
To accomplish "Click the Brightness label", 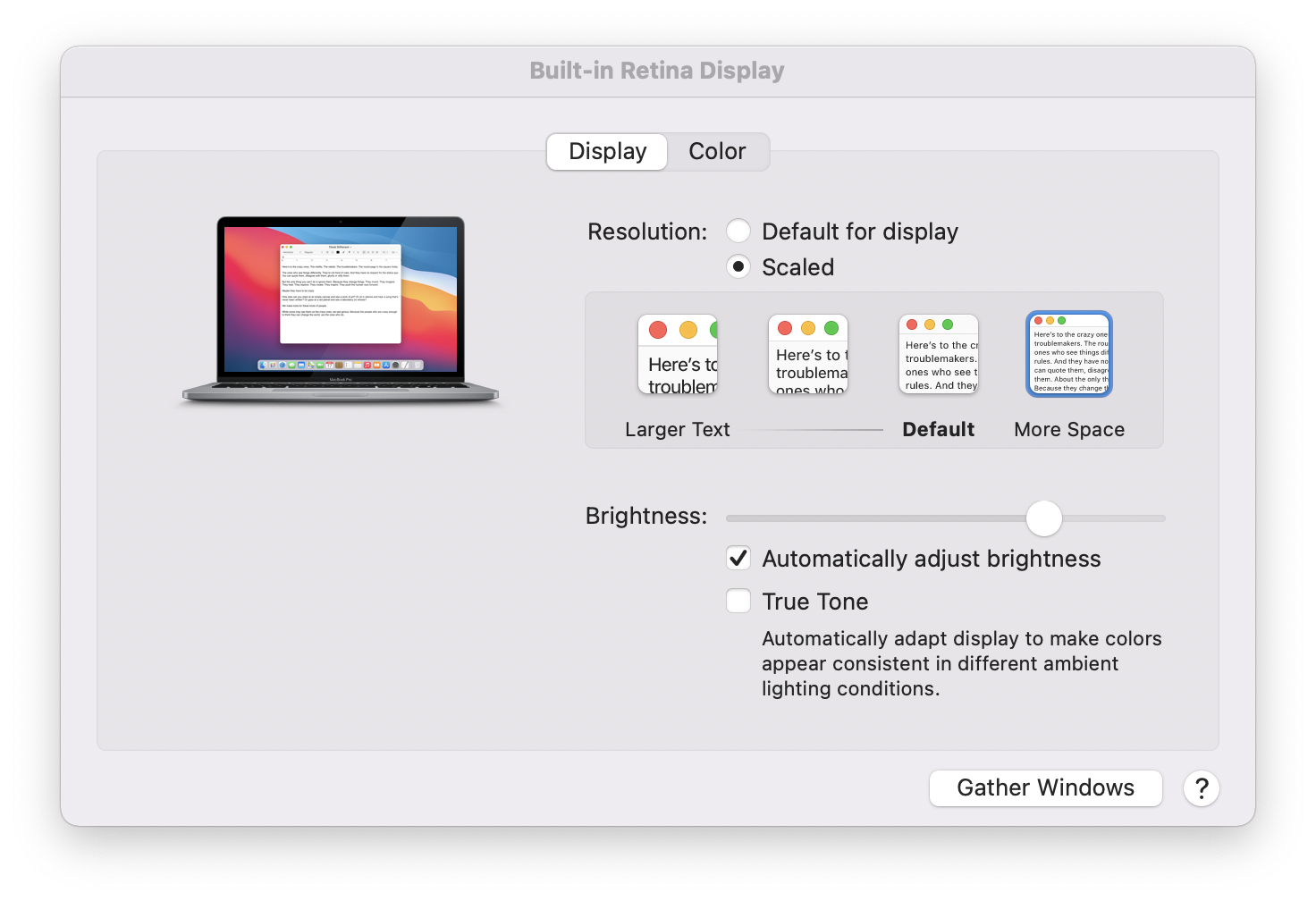I will click(x=646, y=517).
